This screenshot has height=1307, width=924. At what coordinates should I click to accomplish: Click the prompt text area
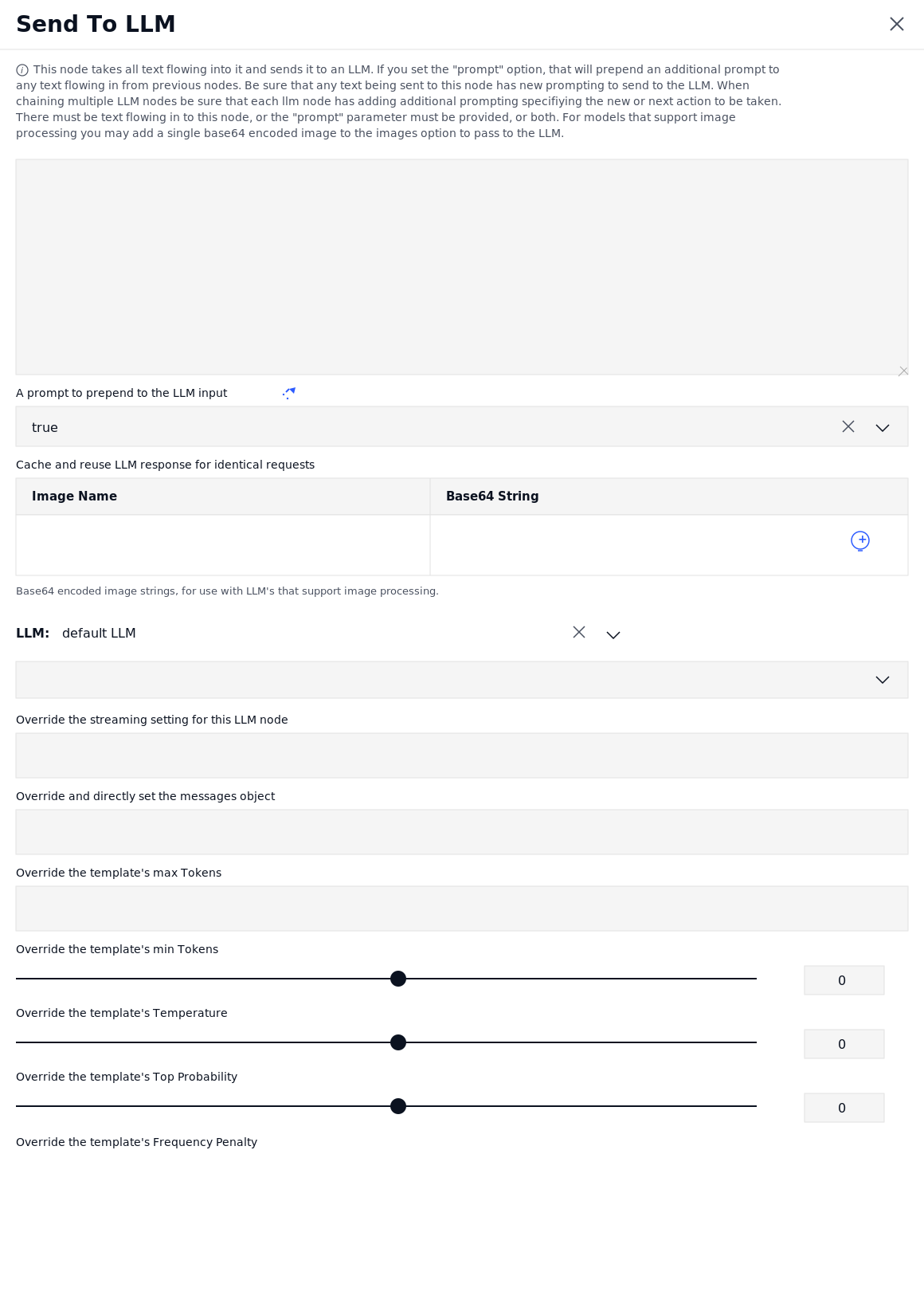[x=462, y=267]
